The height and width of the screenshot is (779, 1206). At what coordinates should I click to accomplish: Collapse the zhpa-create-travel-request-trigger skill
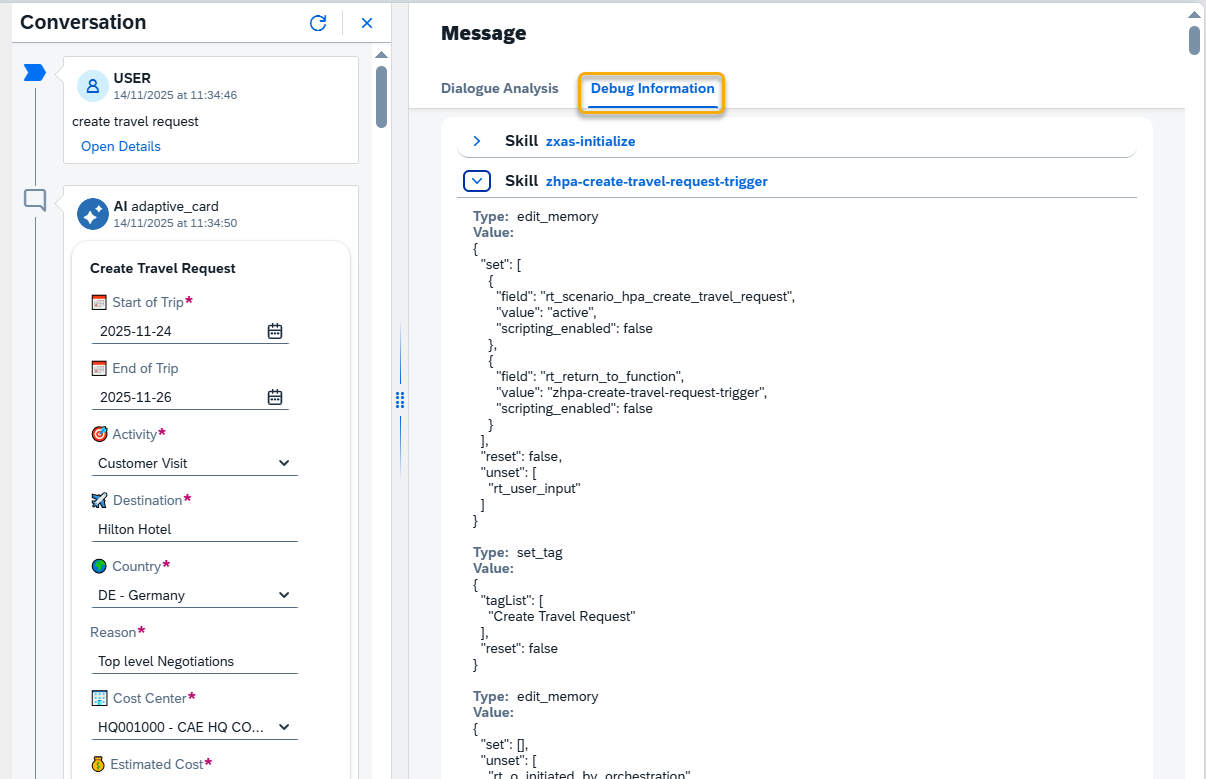477,181
